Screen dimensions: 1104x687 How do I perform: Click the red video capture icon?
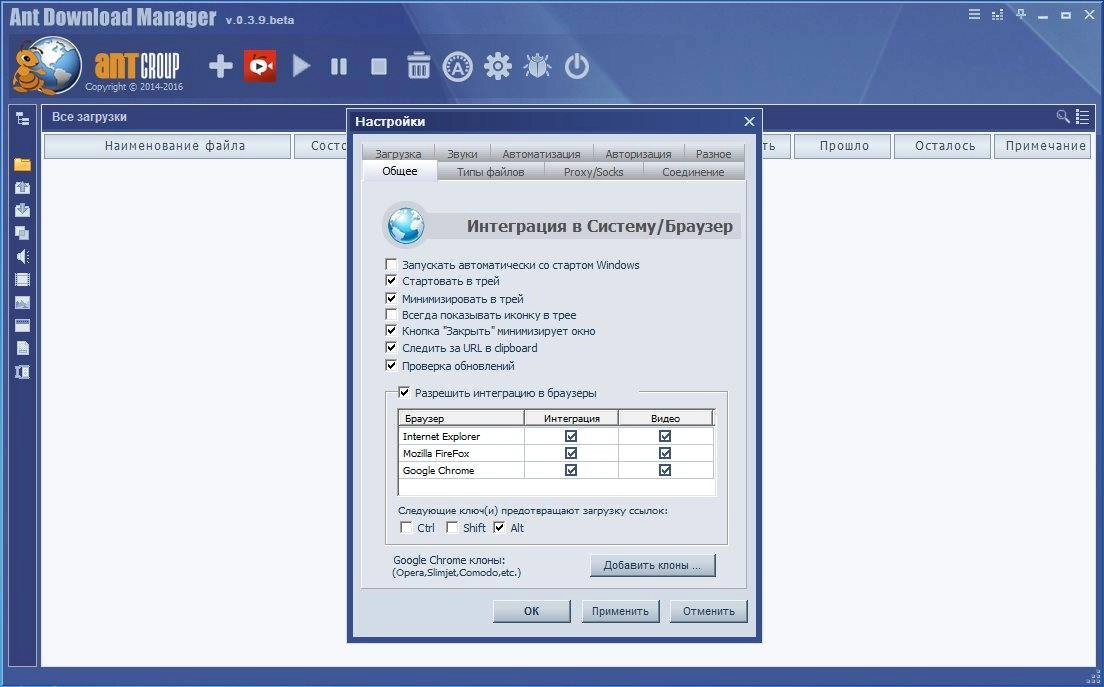point(260,66)
